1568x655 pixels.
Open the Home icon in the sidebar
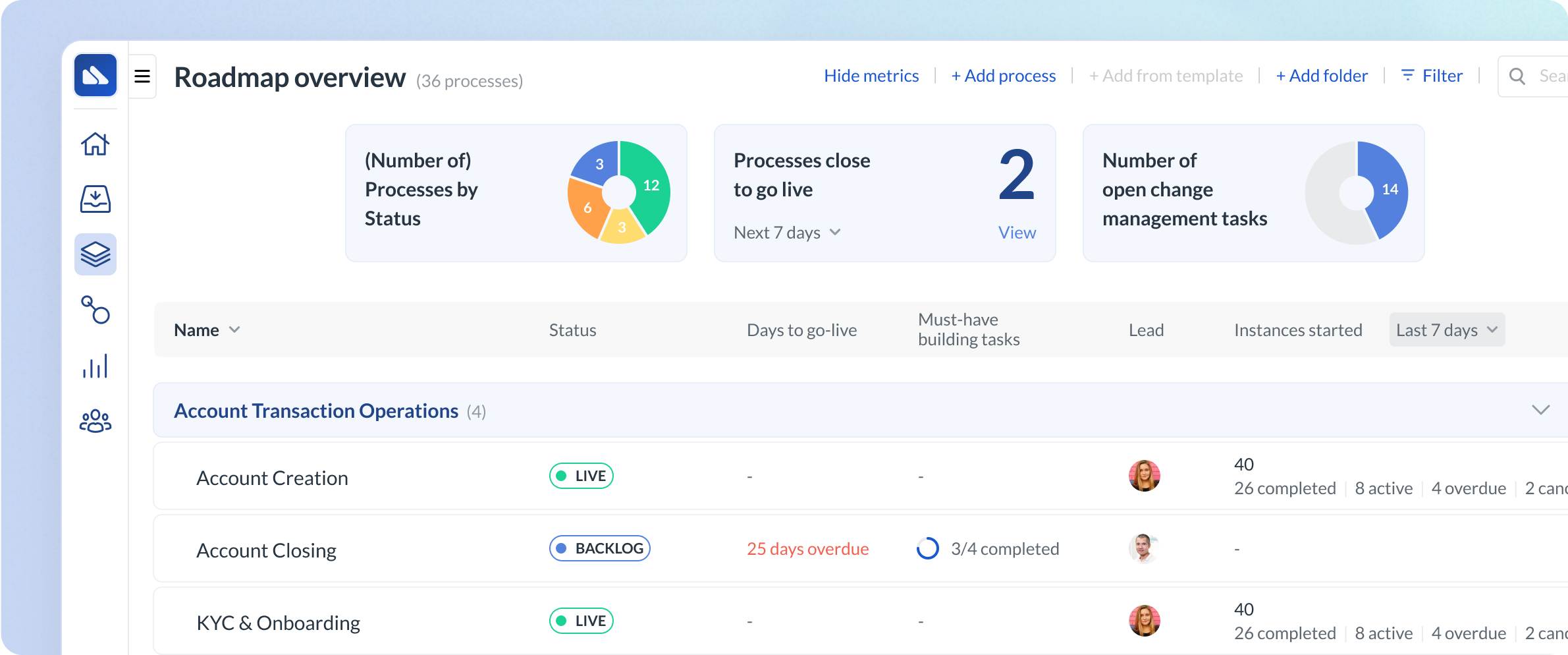(x=95, y=144)
